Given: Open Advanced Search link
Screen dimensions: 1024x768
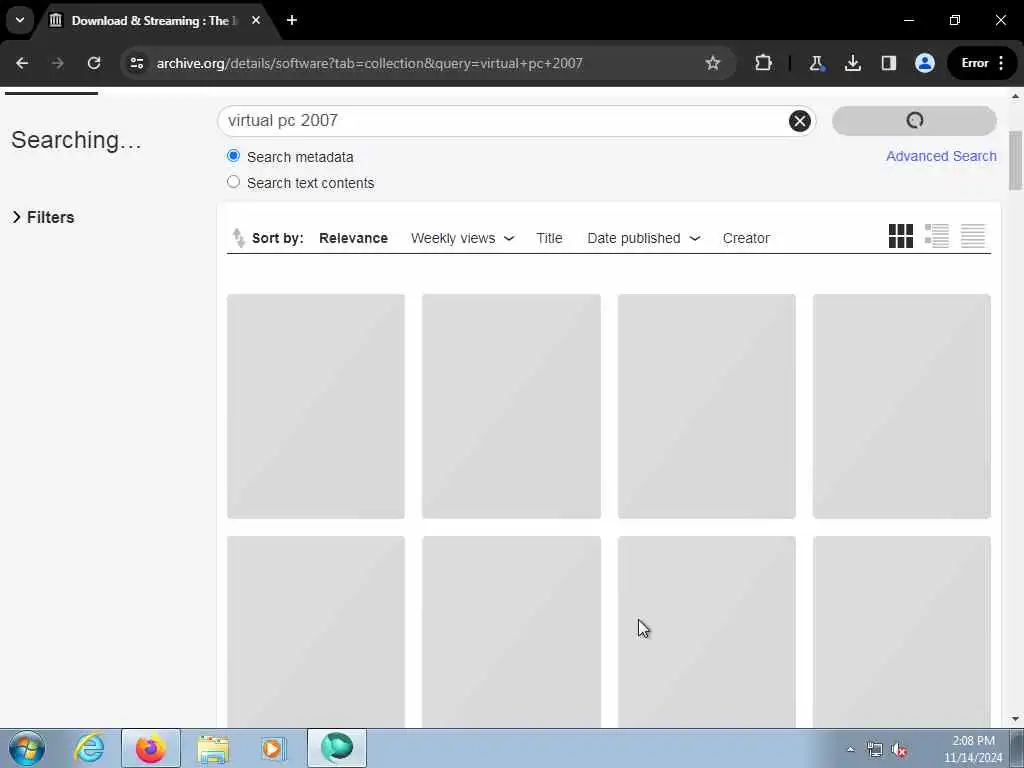Looking at the screenshot, I should (x=941, y=156).
